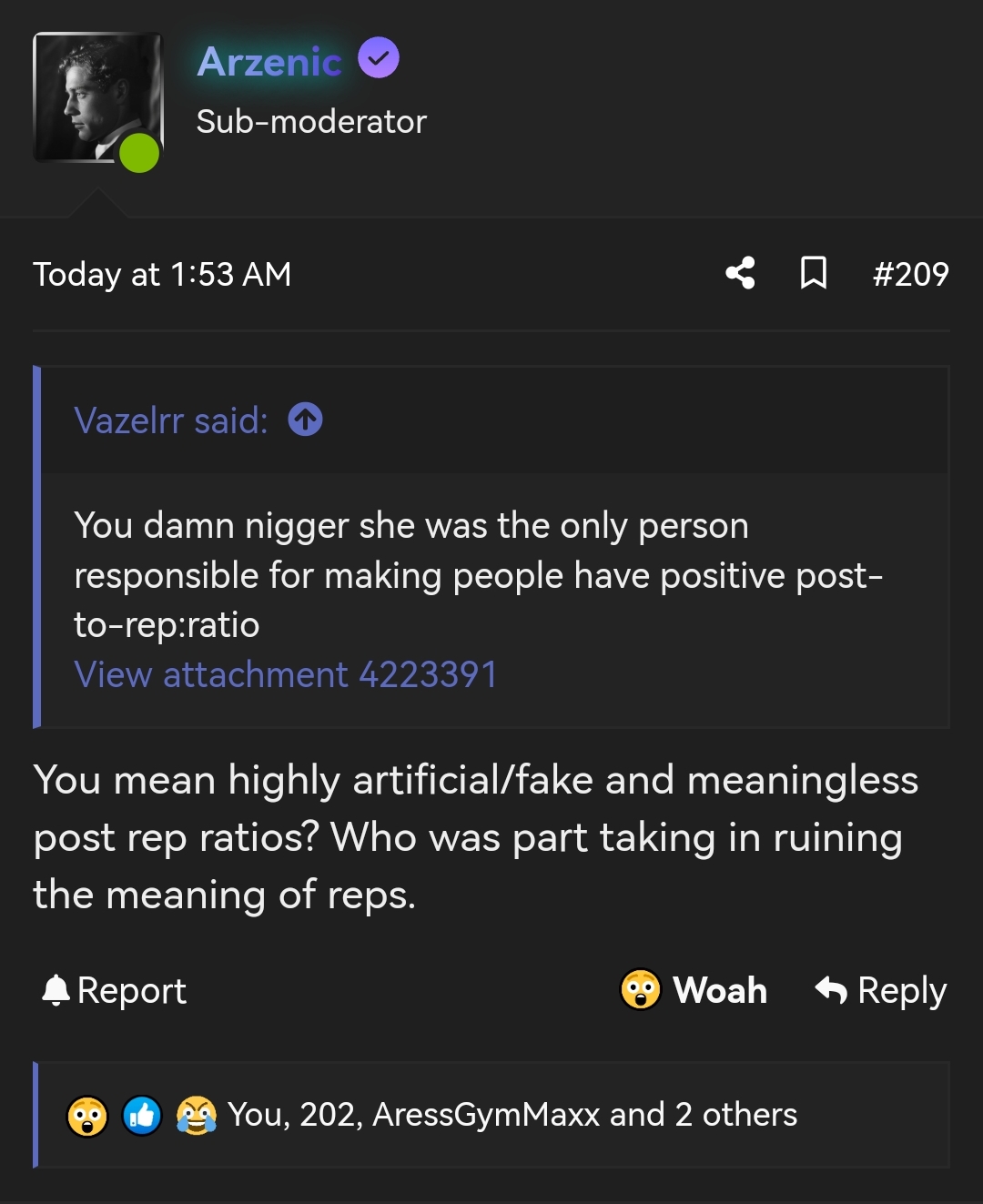Click the 'Today at 1:53 AM' timestamp
Screen dimensions: 983x1204
[162, 274]
